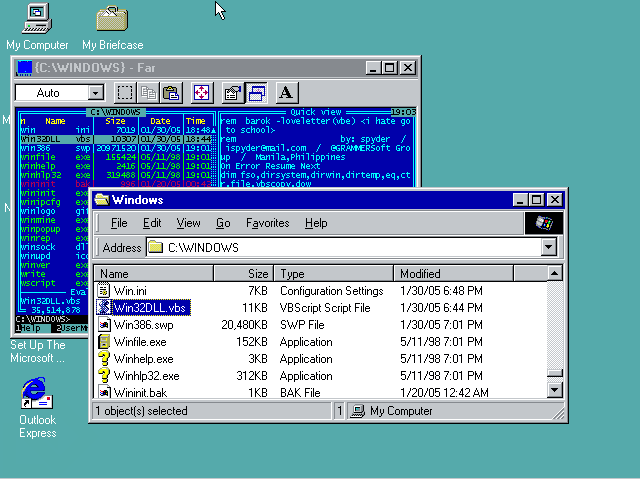The height and width of the screenshot is (480, 640).
Task: Click the Font 'A' icon in Far toolbar
Action: [x=287, y=93]
